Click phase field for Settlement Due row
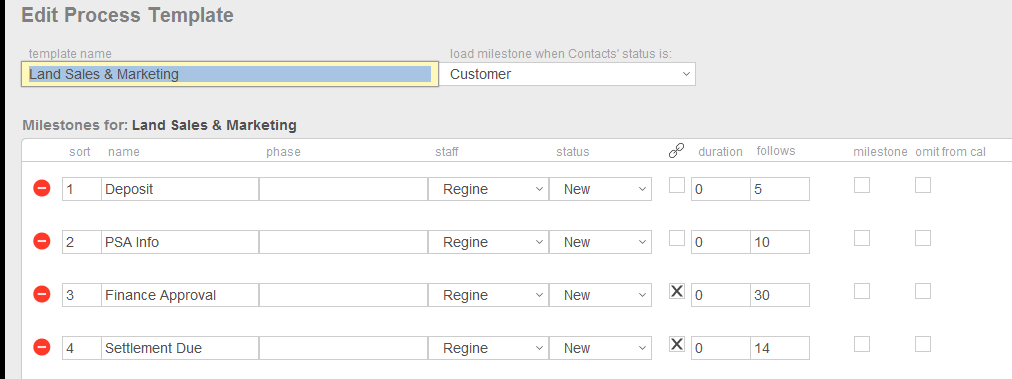This screenshot has width=1012, height=379. [343, 348]
